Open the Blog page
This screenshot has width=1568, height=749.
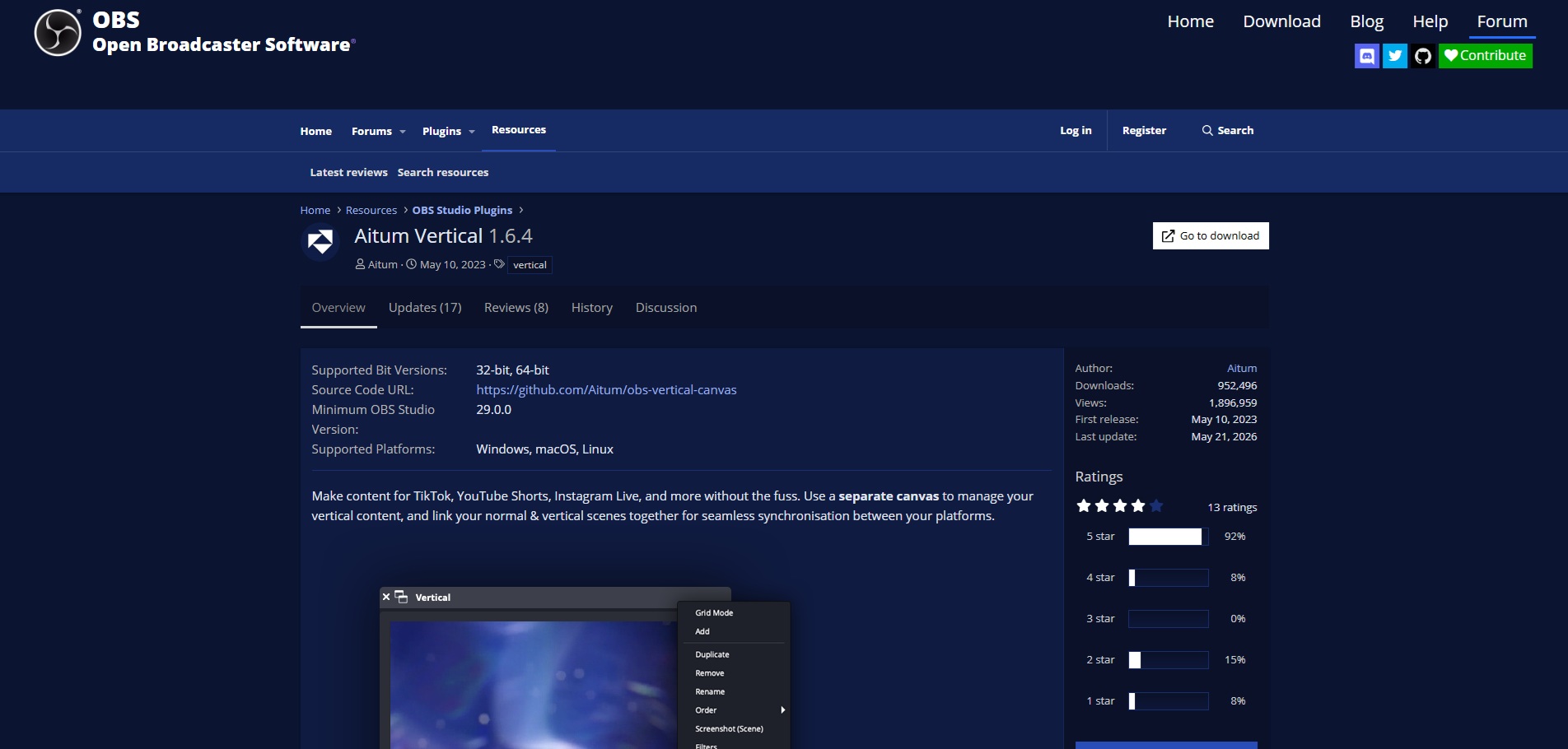pos(1367,21)
